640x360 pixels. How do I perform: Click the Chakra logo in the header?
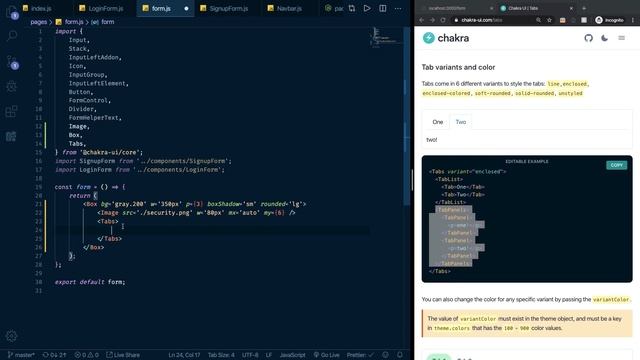point(446,38)
